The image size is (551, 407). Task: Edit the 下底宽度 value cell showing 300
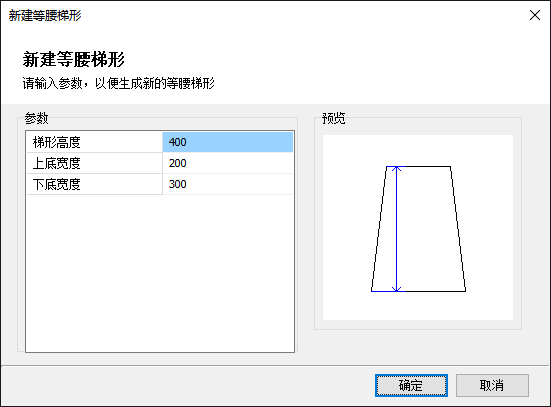pyautogui.click(x=228, y=184)
